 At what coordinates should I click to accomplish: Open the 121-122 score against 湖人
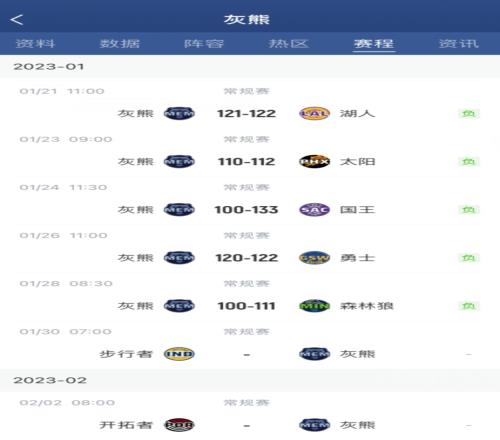(x=246, y=114)
